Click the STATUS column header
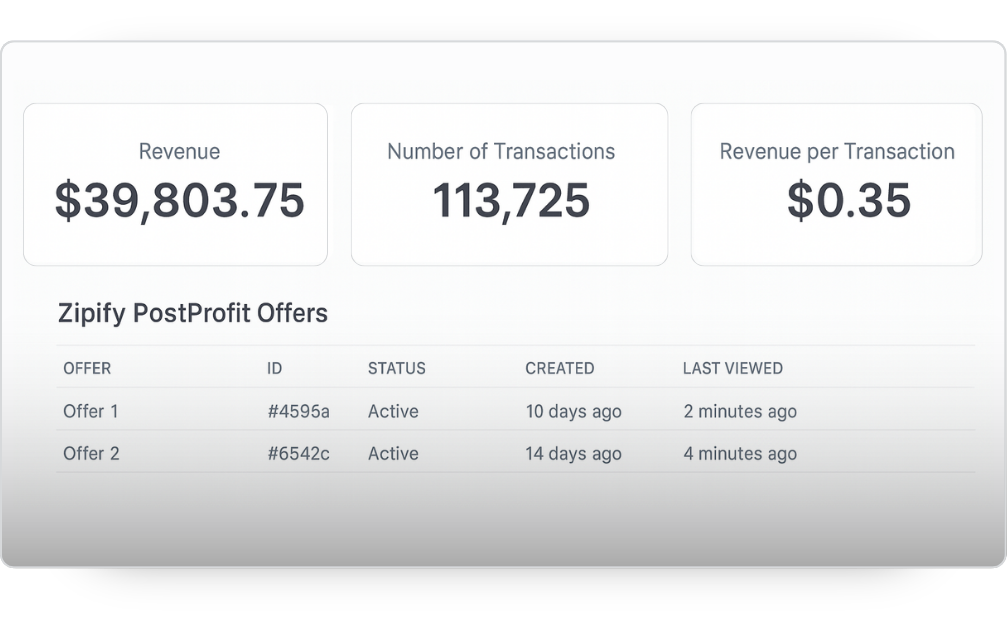This screenshot has height=628, width=1008. point(396,368)
